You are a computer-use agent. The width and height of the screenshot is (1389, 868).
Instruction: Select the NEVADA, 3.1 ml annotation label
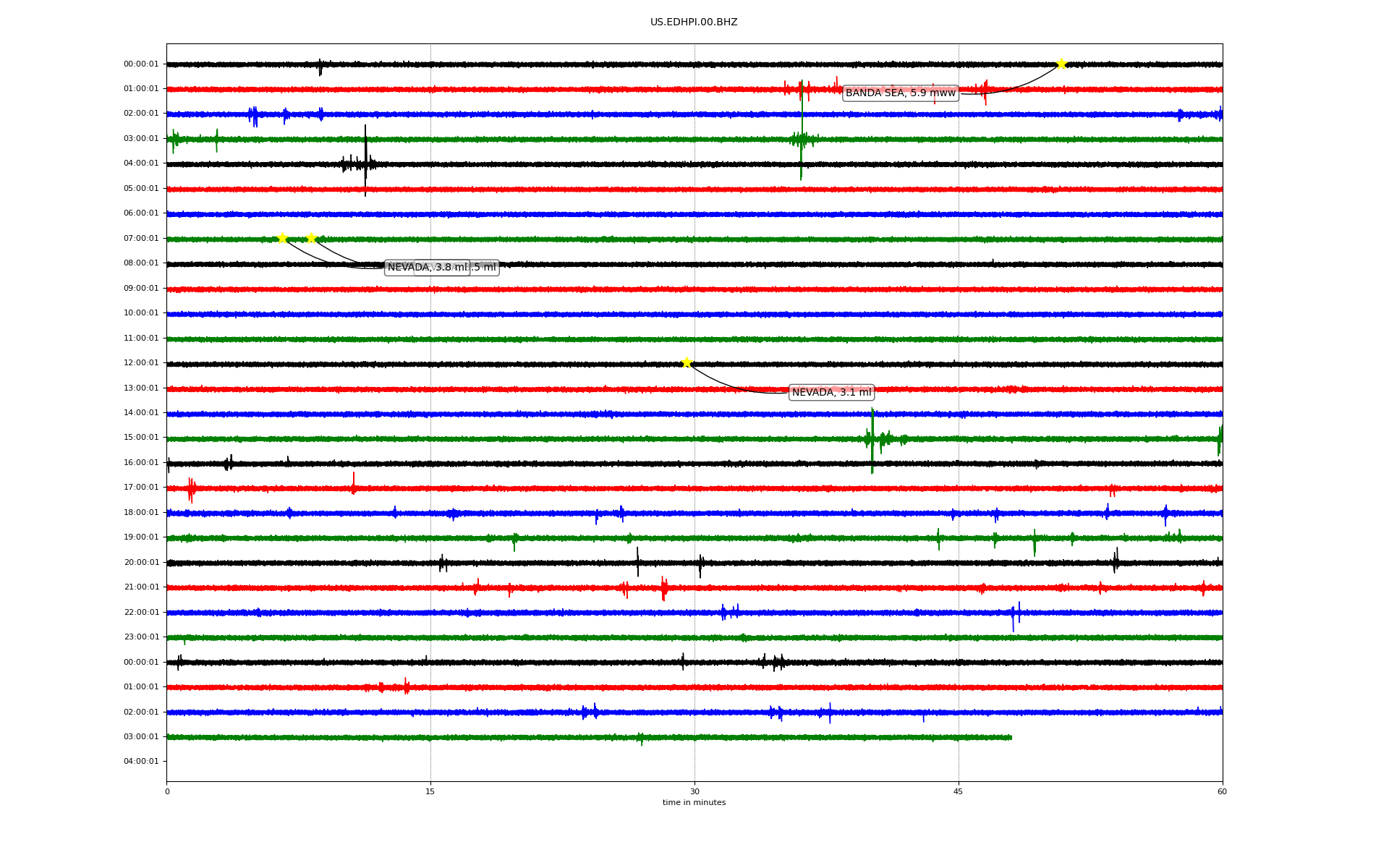click(831, 392)
